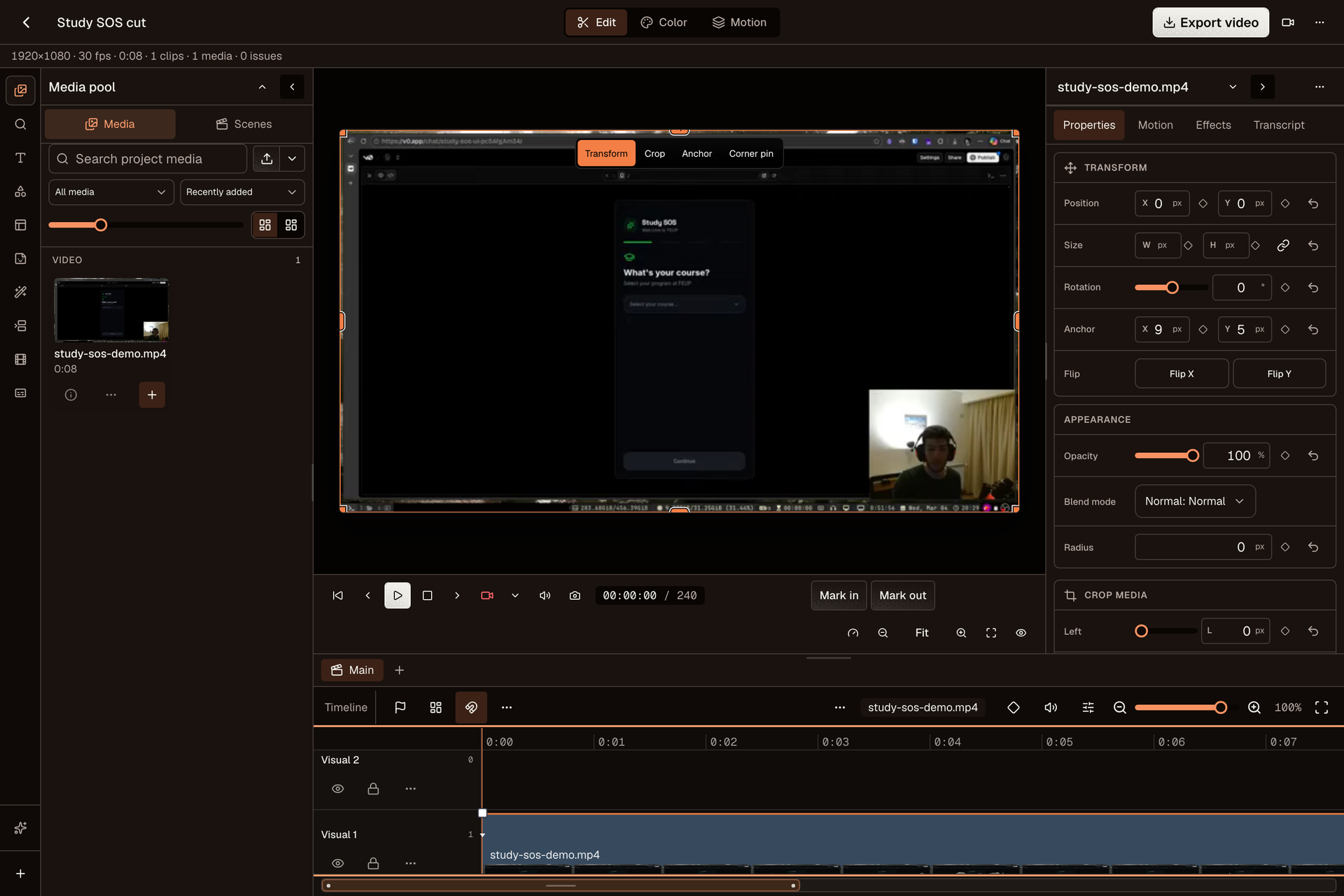Click the AI sparkle icon in the left sidebar
Screen dimensions: 1344x896
[20, 828]
